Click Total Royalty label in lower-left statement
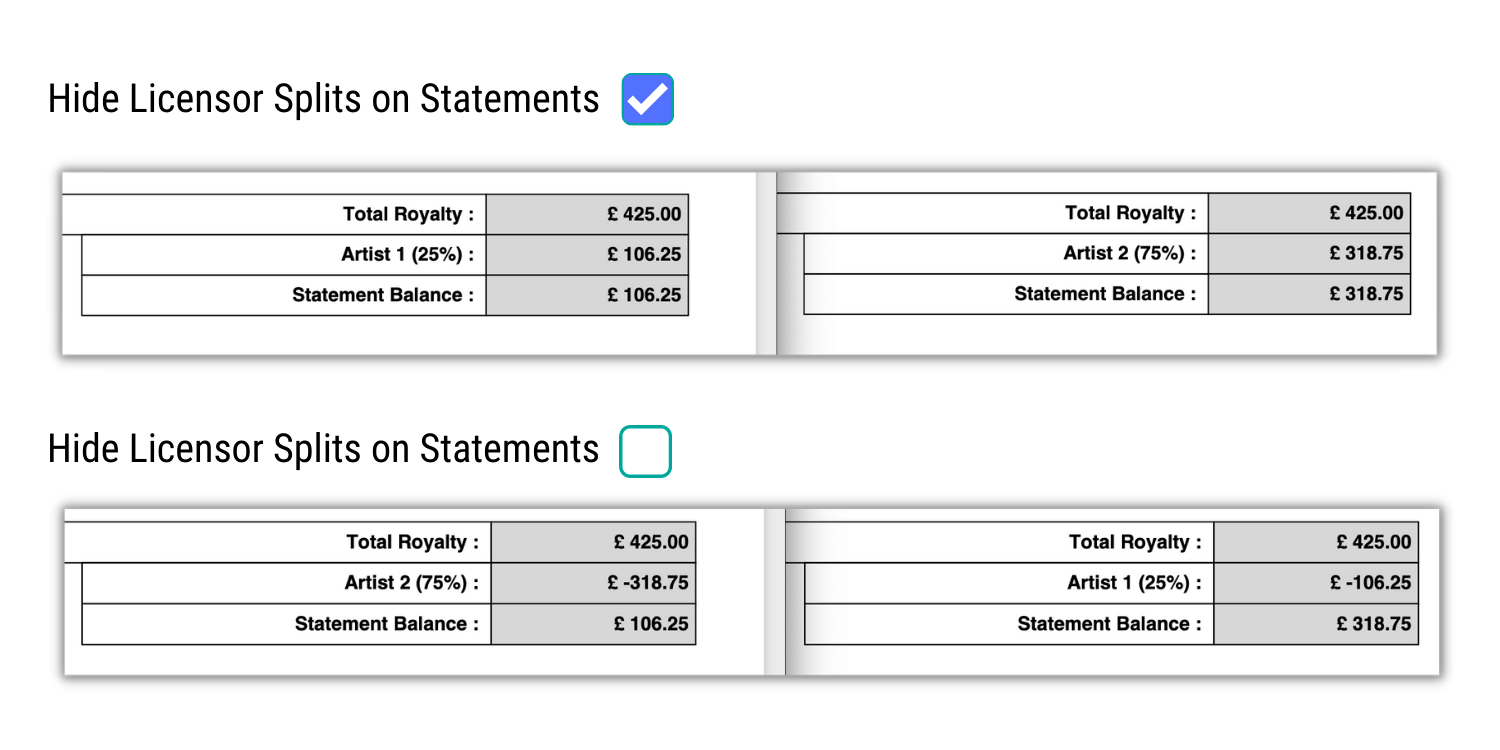Viewport: 1500px width, 750px height. click(413, 543)
